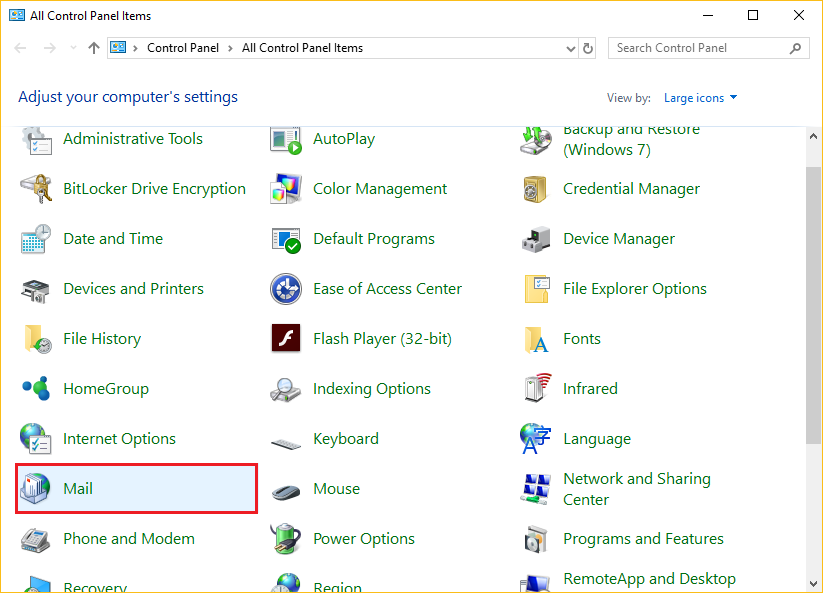Maximize the Control Panel window

[753, 15]
